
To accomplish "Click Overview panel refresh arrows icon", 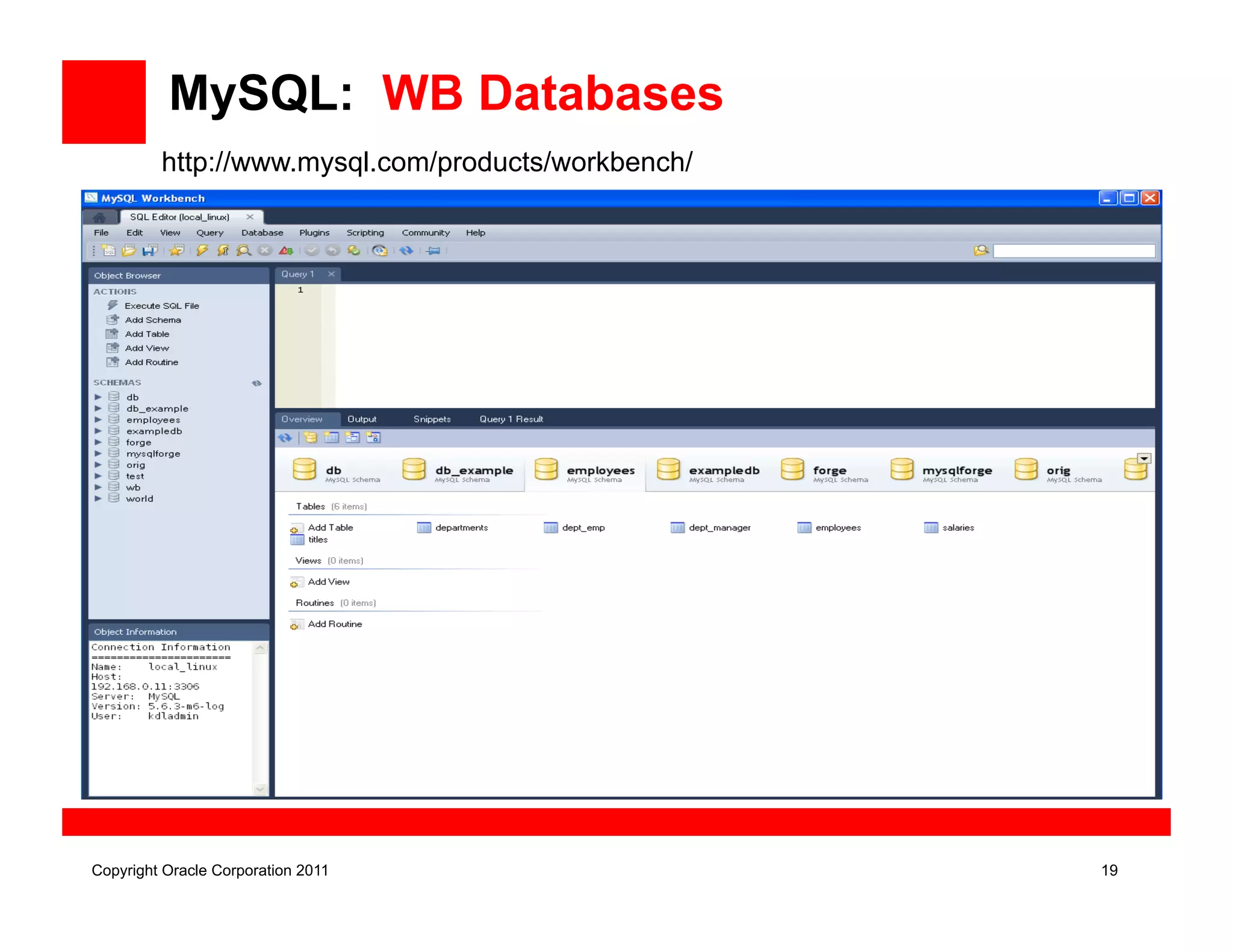I will 285,437.
